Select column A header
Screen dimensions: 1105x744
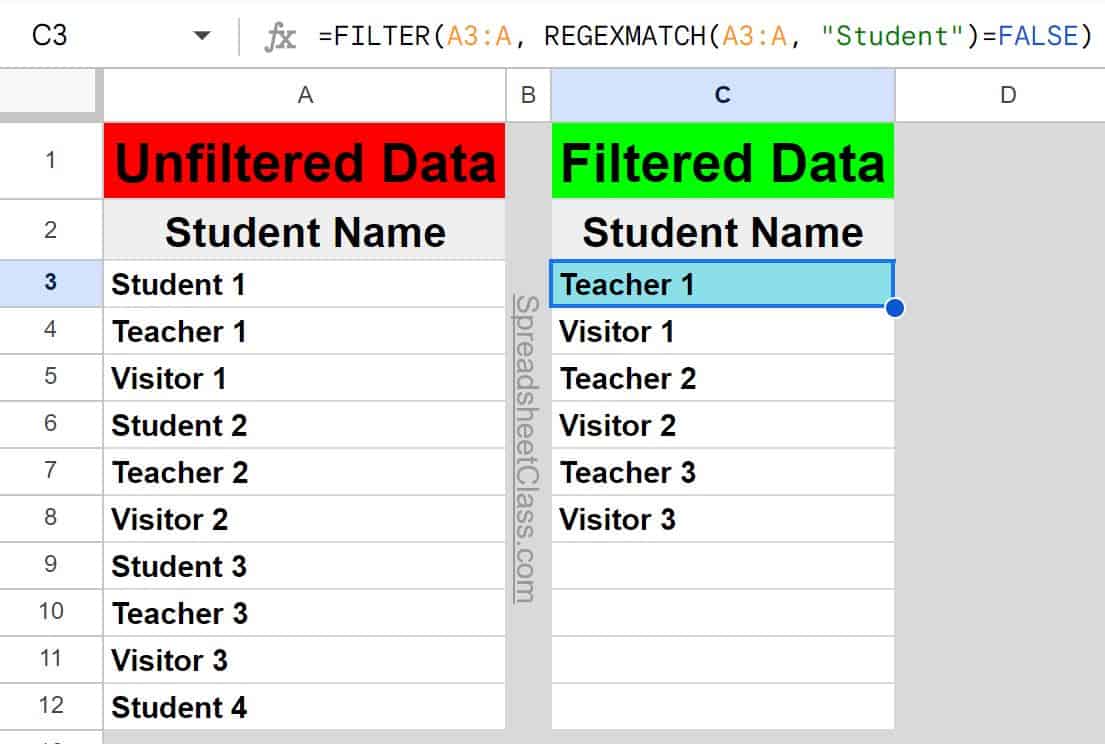[x=303, y=95]
